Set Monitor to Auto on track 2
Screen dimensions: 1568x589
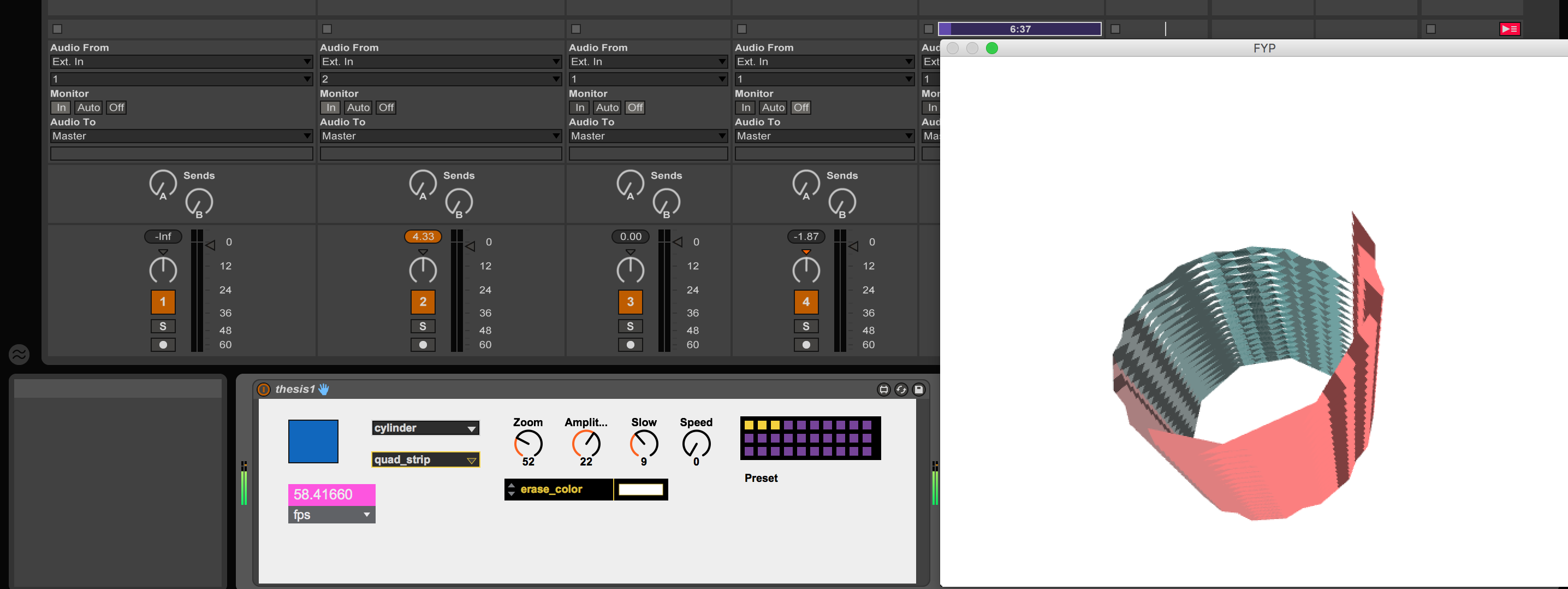358,107
